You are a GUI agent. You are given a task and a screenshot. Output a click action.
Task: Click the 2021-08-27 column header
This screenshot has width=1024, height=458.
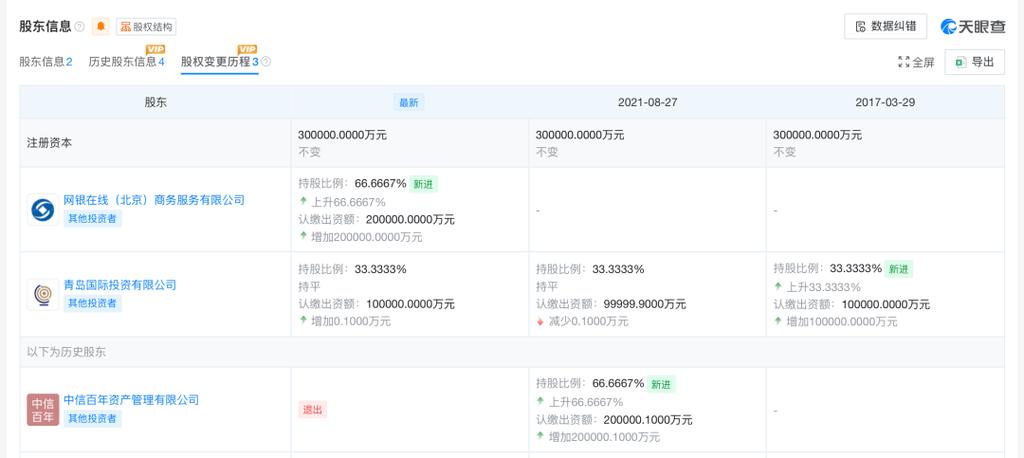[647, 103]
